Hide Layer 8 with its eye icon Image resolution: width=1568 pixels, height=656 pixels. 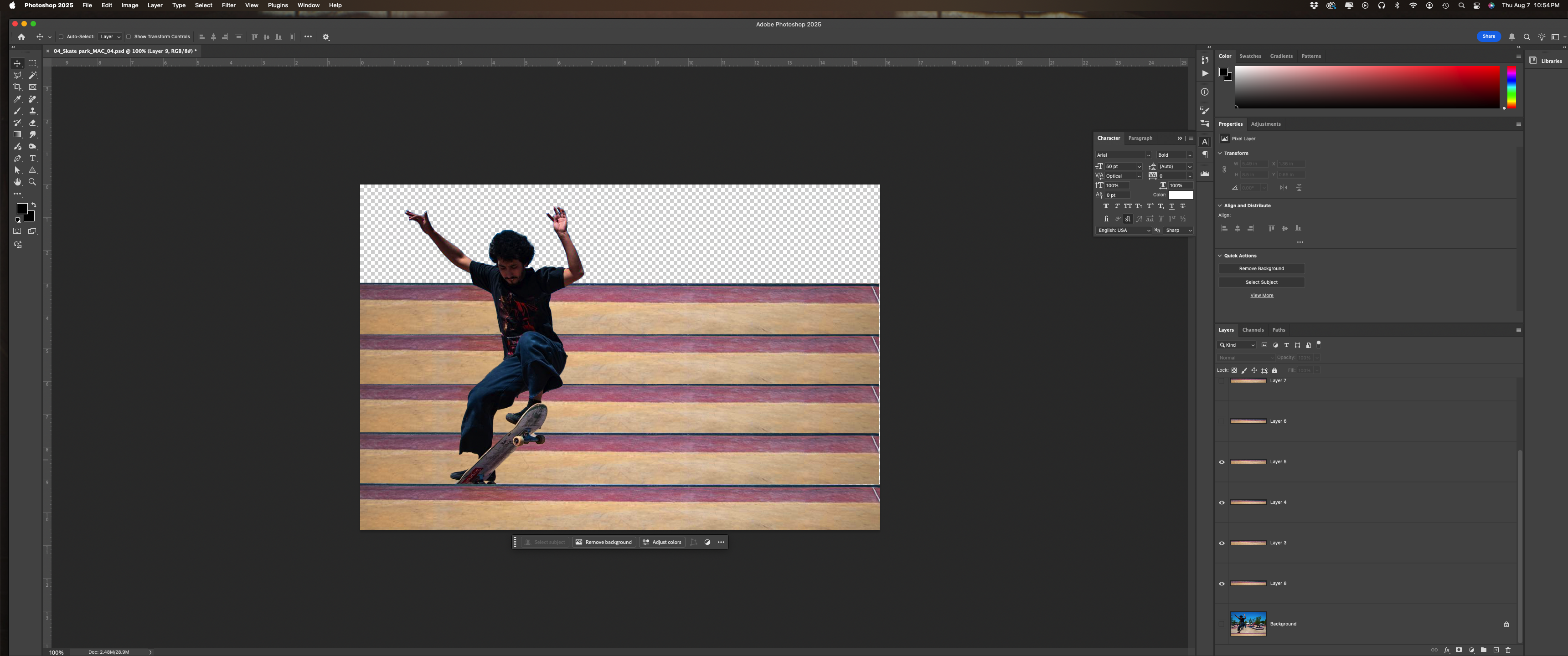point(1221,584)
